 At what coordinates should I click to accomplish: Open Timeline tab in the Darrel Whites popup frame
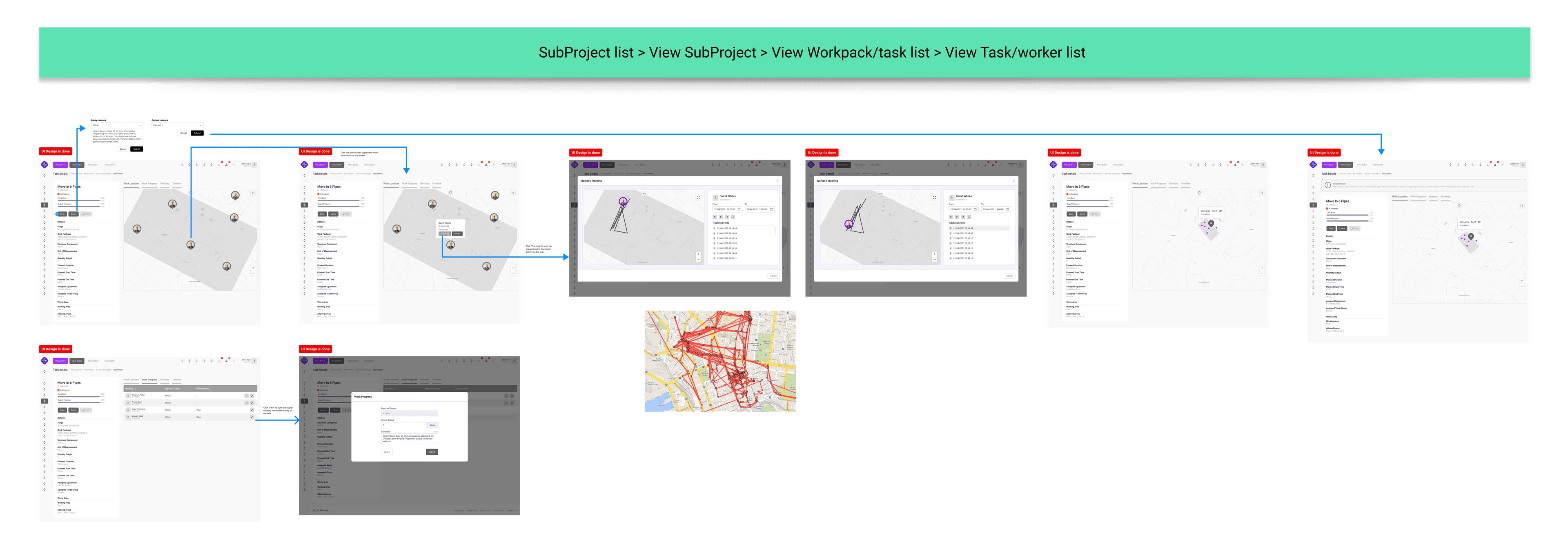pyautogui.click(x=437, y=184)
